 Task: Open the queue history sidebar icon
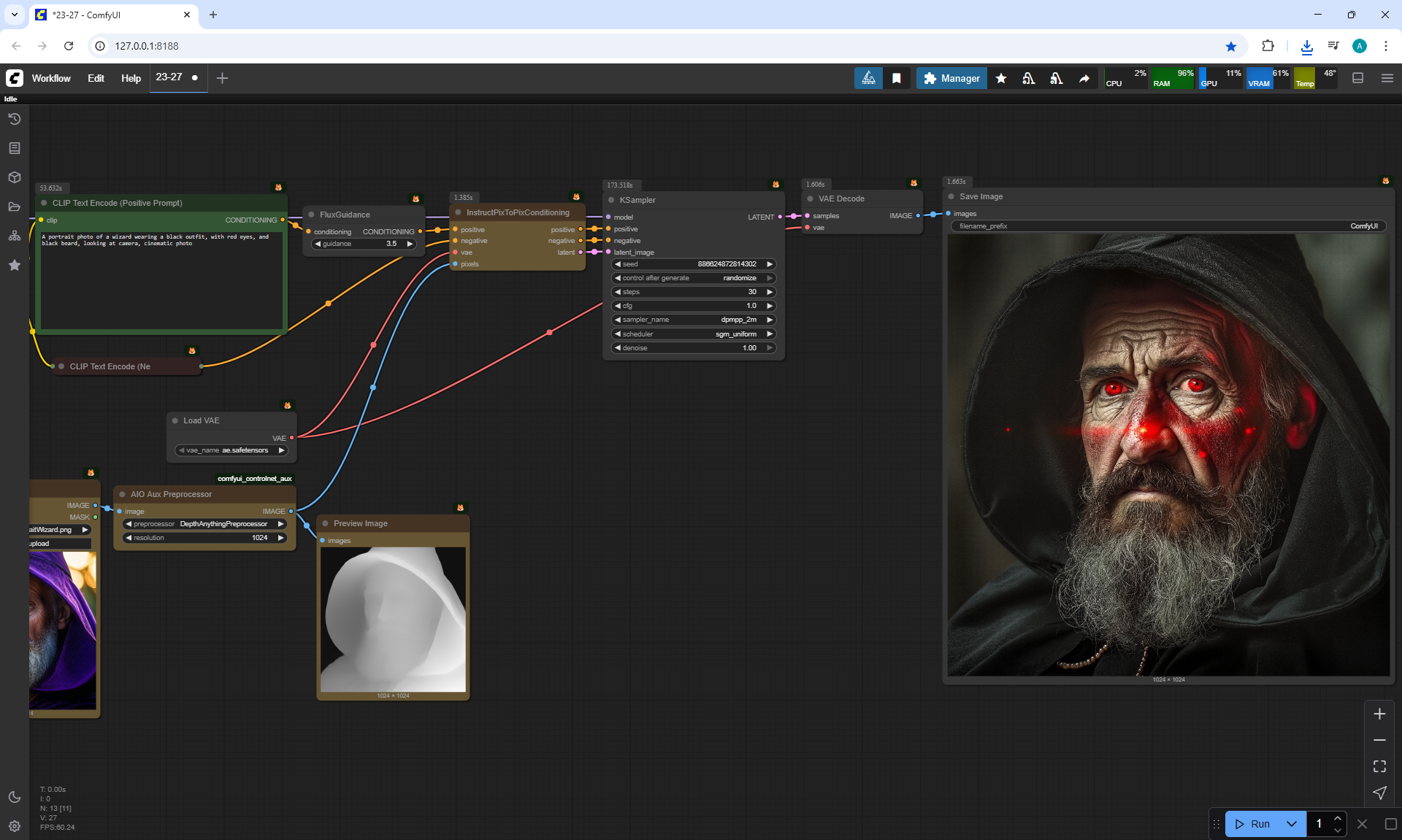point(14,119)
